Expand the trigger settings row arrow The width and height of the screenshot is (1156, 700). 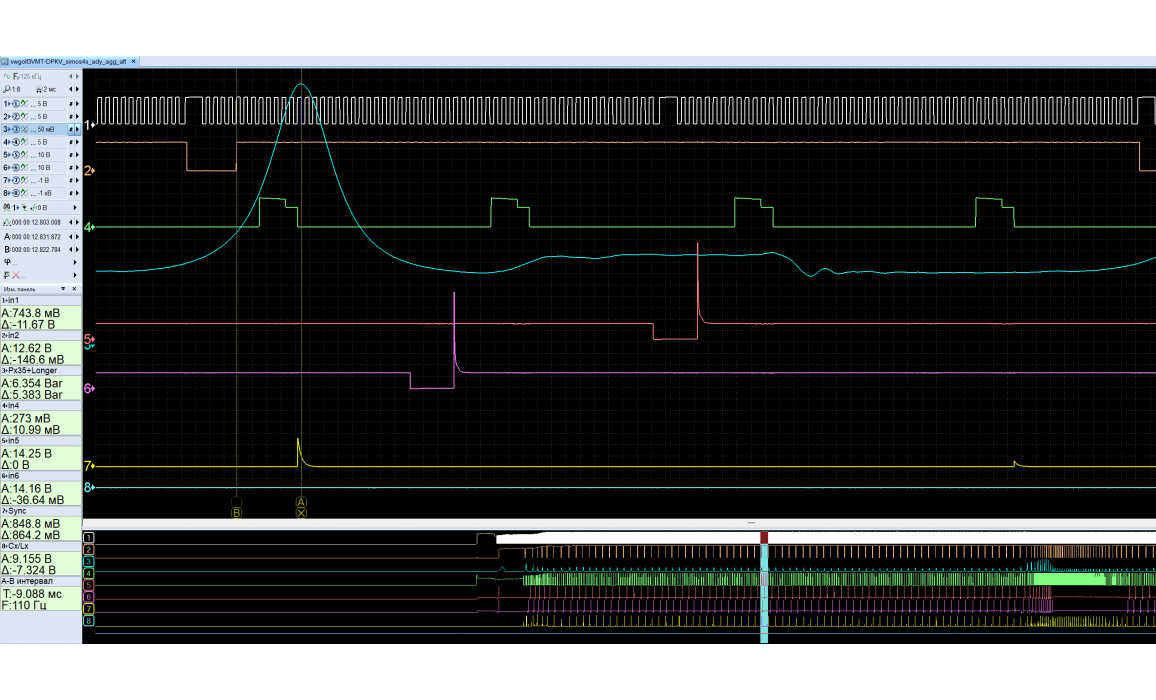tap(77, 207)
